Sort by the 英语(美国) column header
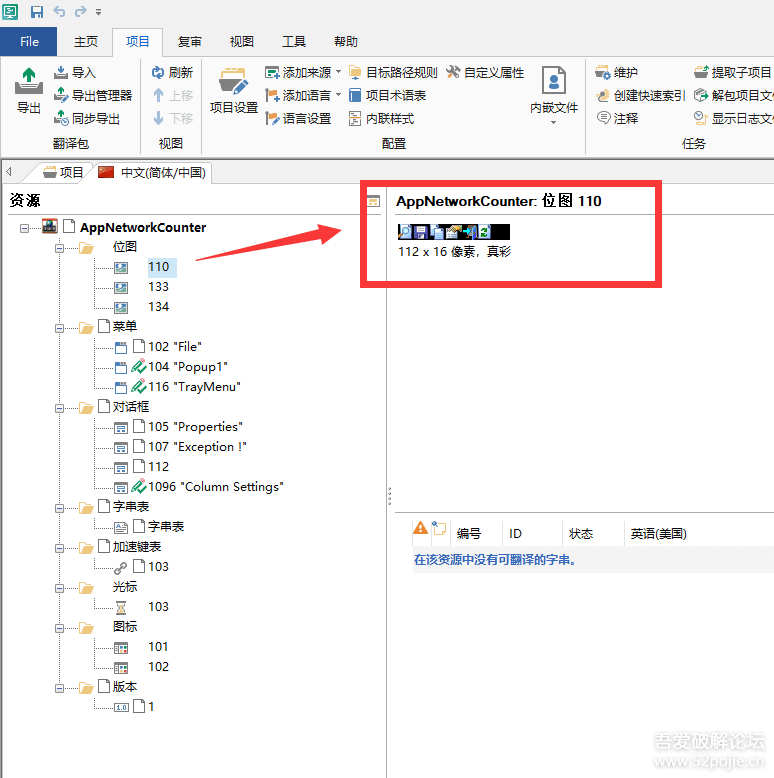This screenshot has height=778, width=774. pyautogui.click(x=658, y=534)
